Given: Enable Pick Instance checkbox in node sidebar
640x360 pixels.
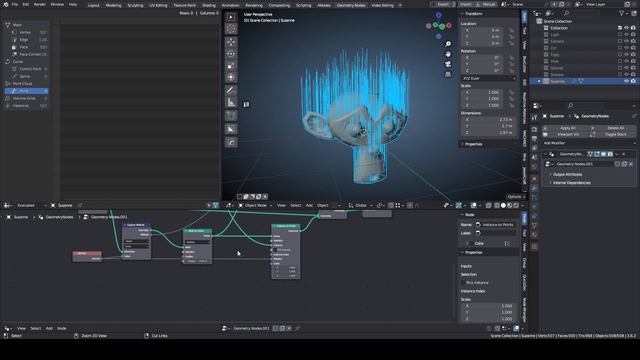Looking at the screenshot, I should click(x=463, y=282).
